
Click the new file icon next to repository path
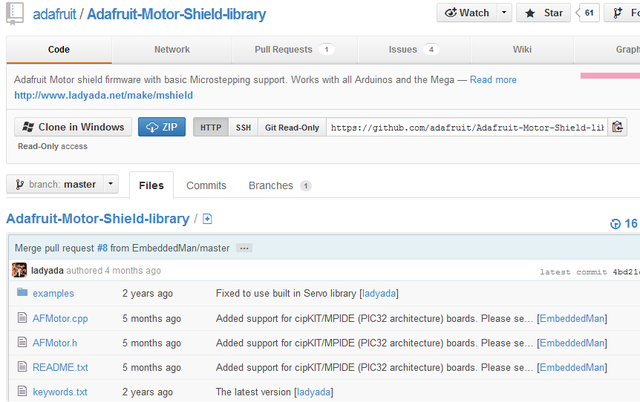[207, 219]
